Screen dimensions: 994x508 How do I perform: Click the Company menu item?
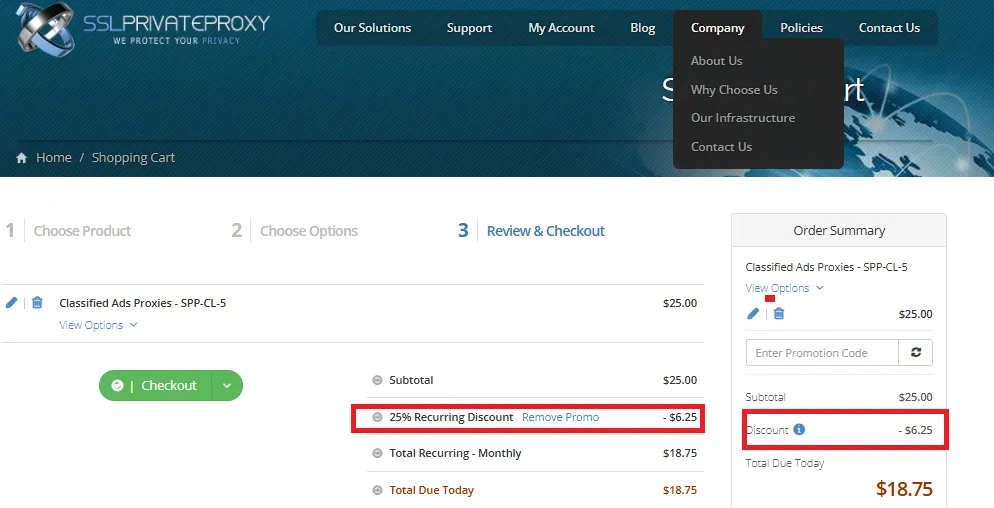pyautogui.click(x=718, y=28)
